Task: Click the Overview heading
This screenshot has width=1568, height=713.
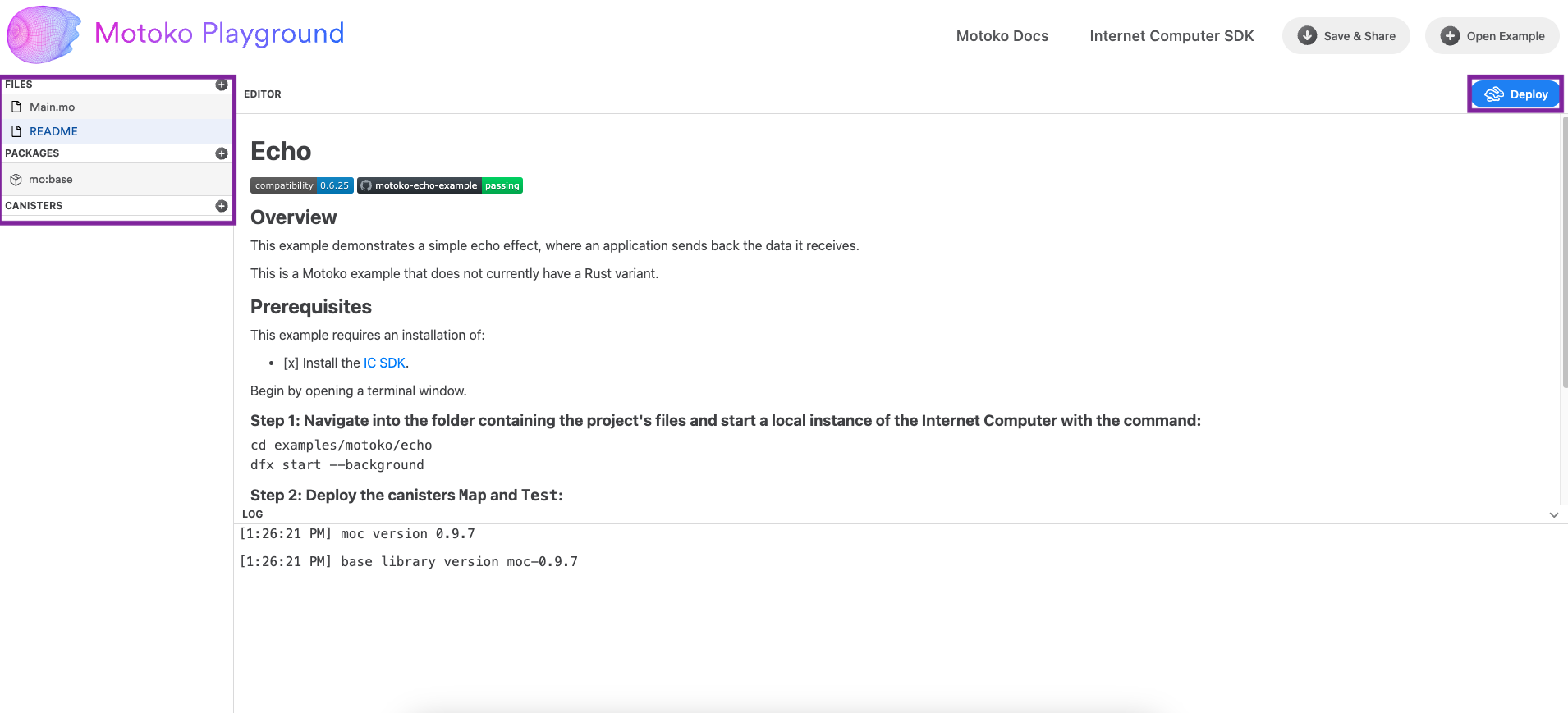Action: click(294, 217)
